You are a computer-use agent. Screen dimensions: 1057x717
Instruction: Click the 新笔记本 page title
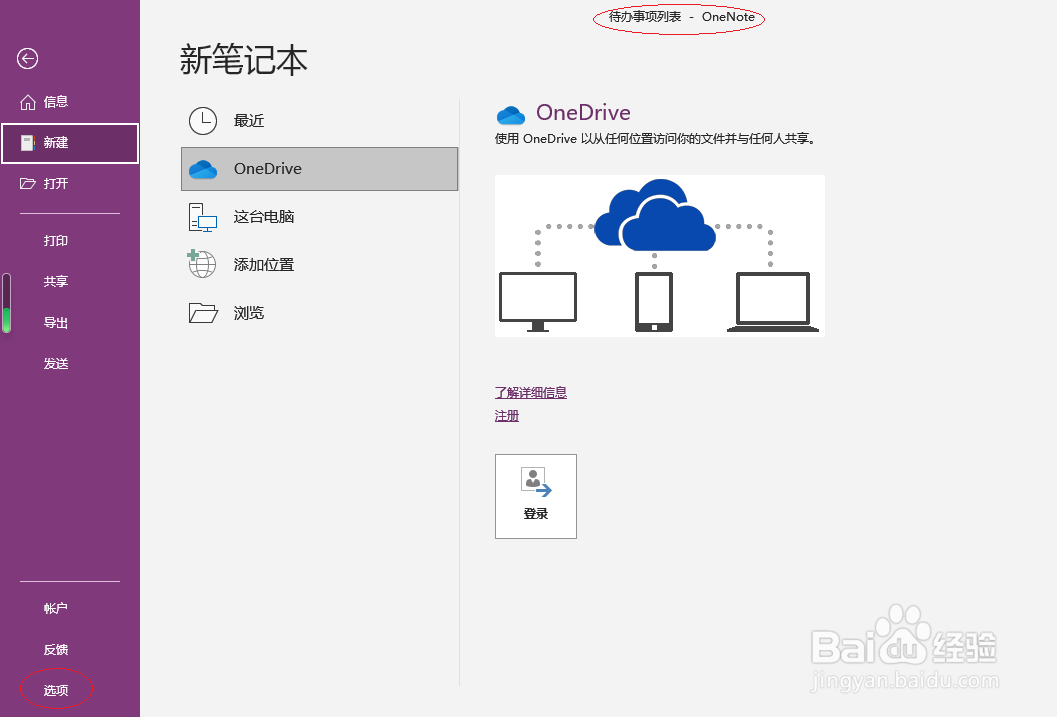click(243, 59)
